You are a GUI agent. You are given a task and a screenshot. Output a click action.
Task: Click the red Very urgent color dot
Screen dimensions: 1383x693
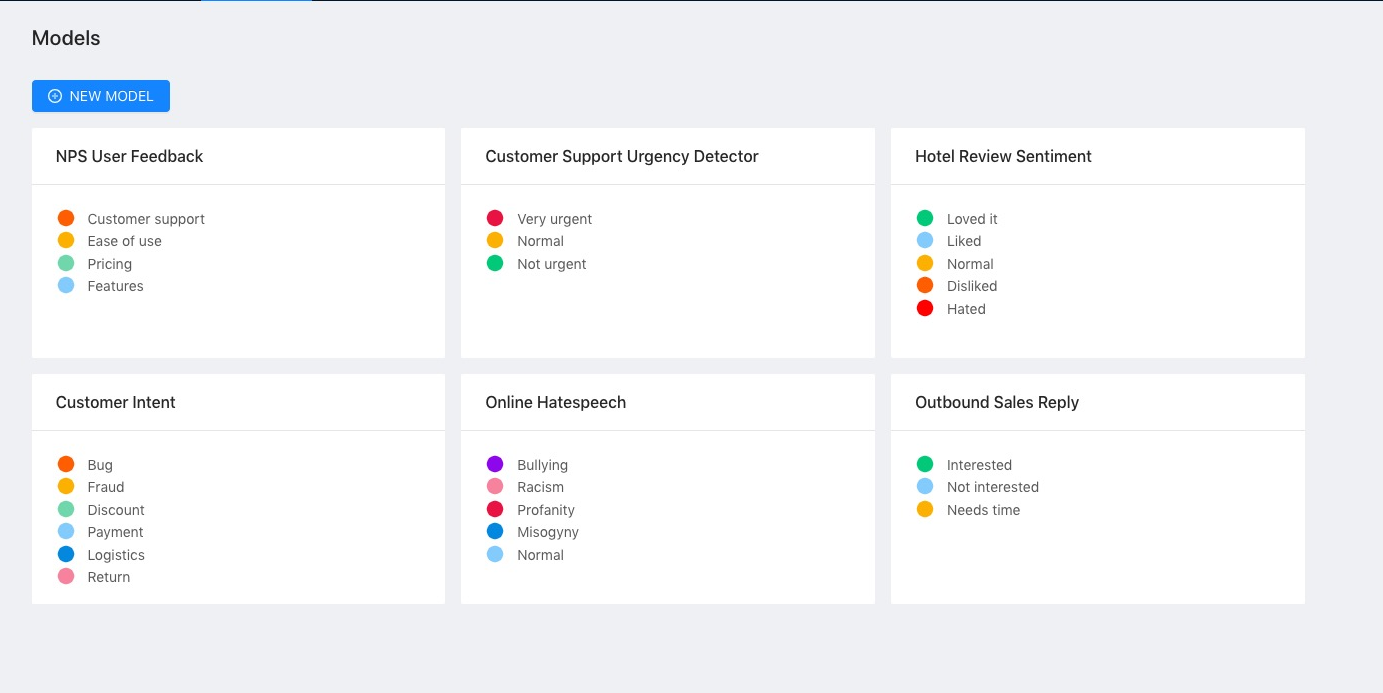click(x=495, y=218)
